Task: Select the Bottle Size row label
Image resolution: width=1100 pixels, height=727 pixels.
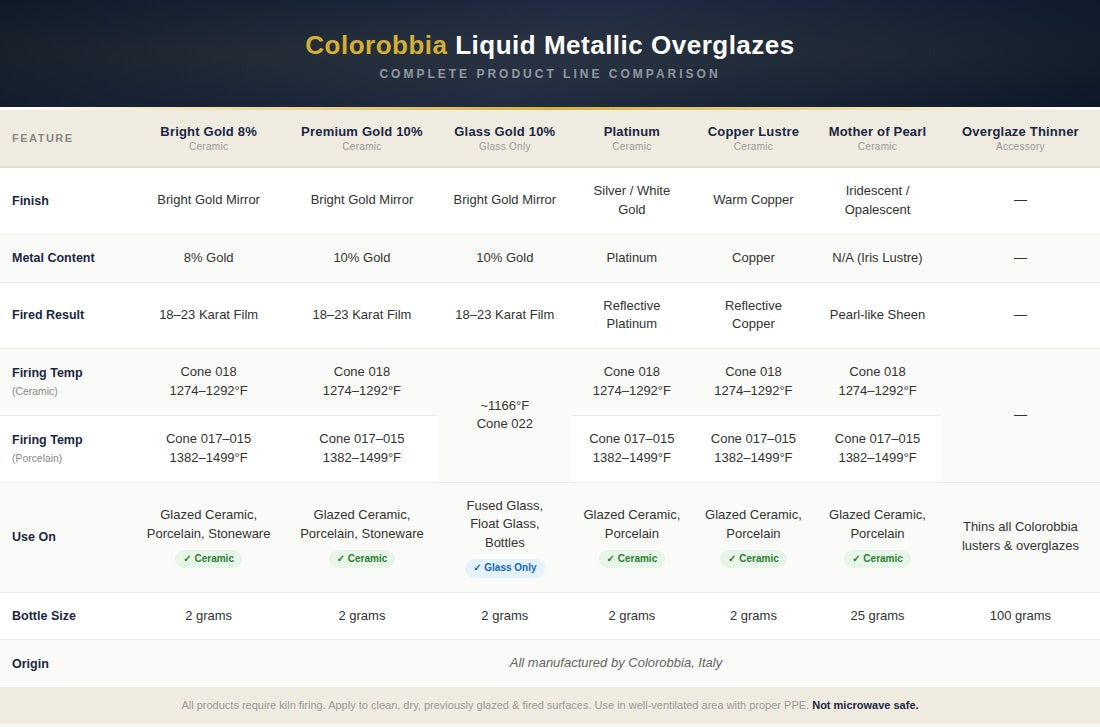Action: (43, 615)
